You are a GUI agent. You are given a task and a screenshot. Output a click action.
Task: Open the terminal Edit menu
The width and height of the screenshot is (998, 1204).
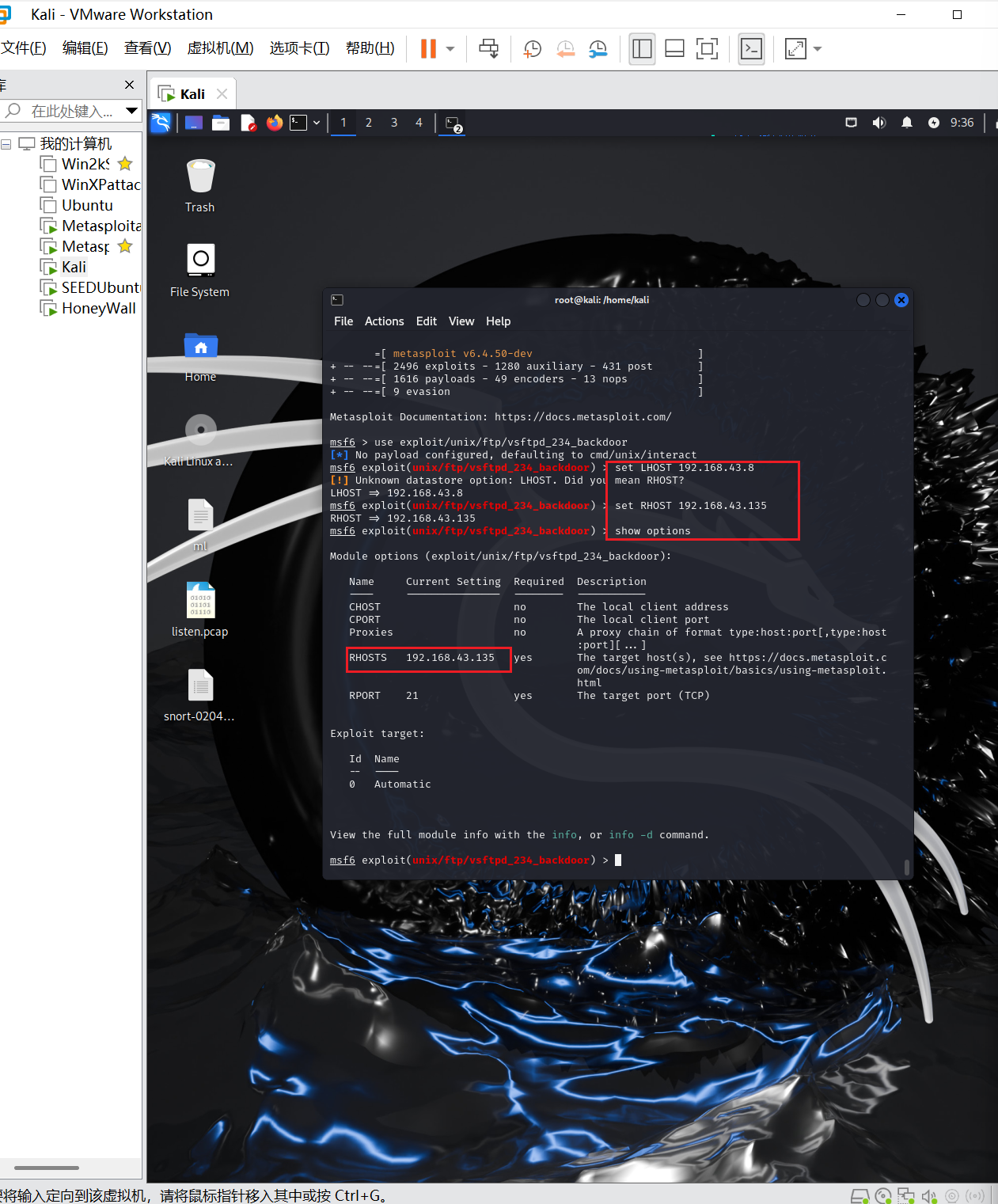[x=427, y=321]
